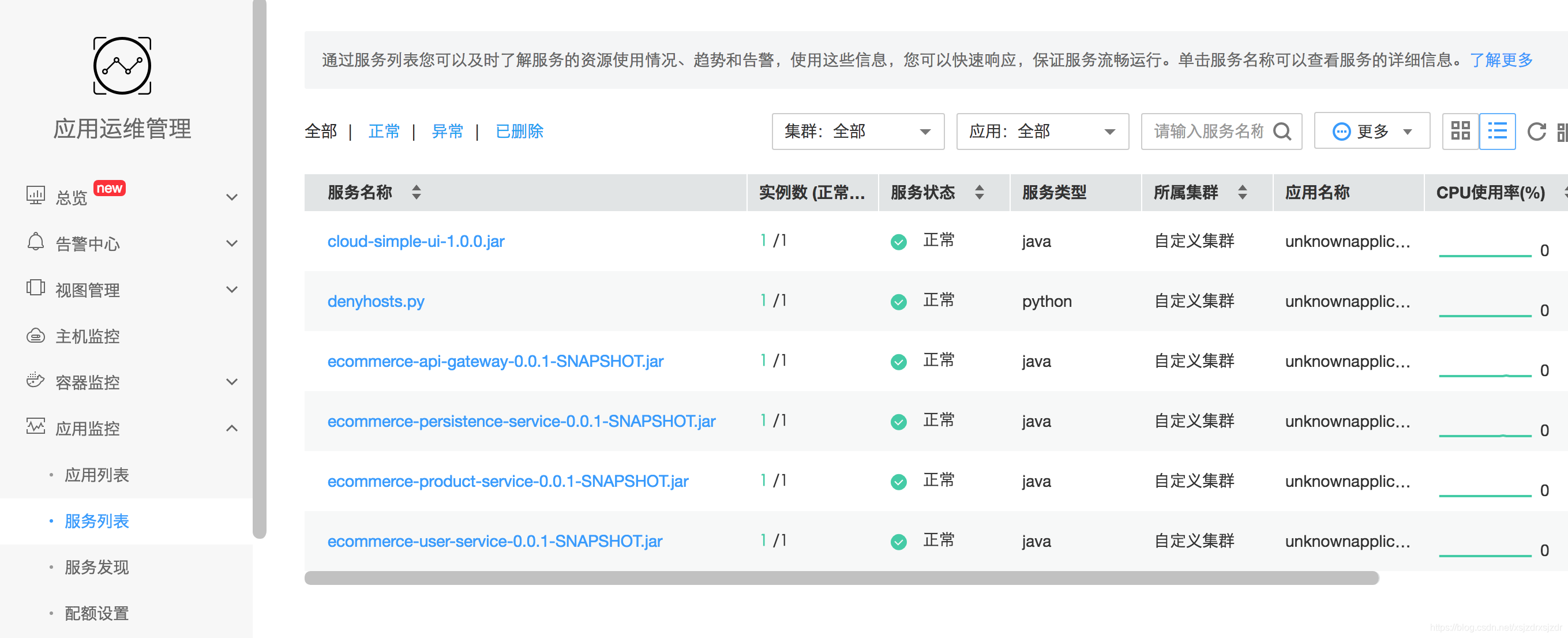Open the denyhosts.py service link
The height and width of the screenshot is (638, 1568).
376,301
